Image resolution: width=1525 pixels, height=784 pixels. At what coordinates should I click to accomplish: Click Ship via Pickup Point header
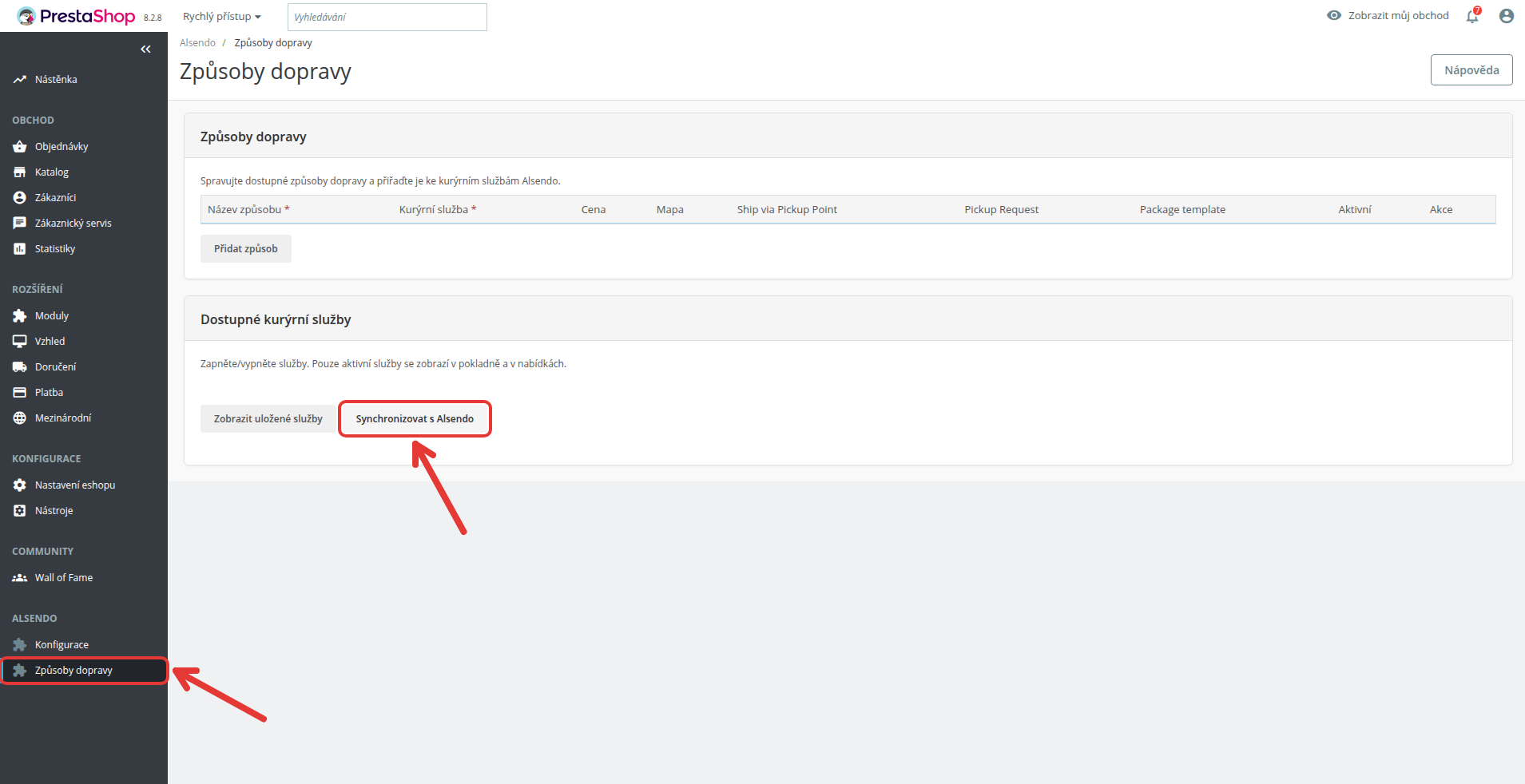(x=787, y=210)
